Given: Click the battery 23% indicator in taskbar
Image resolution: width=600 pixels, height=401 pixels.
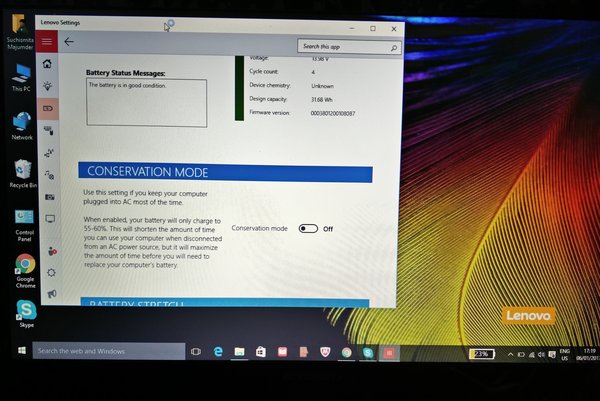Looking at the screenshot, I should pyautogui.click(x=481, y=354).
